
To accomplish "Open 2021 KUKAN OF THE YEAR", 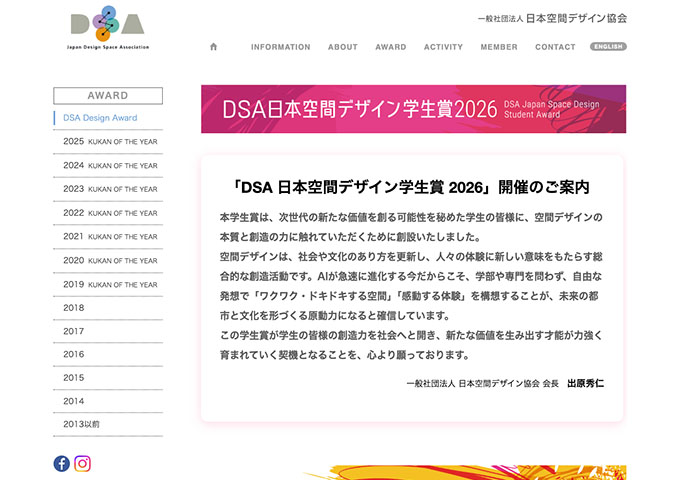I will click(110, 236).
